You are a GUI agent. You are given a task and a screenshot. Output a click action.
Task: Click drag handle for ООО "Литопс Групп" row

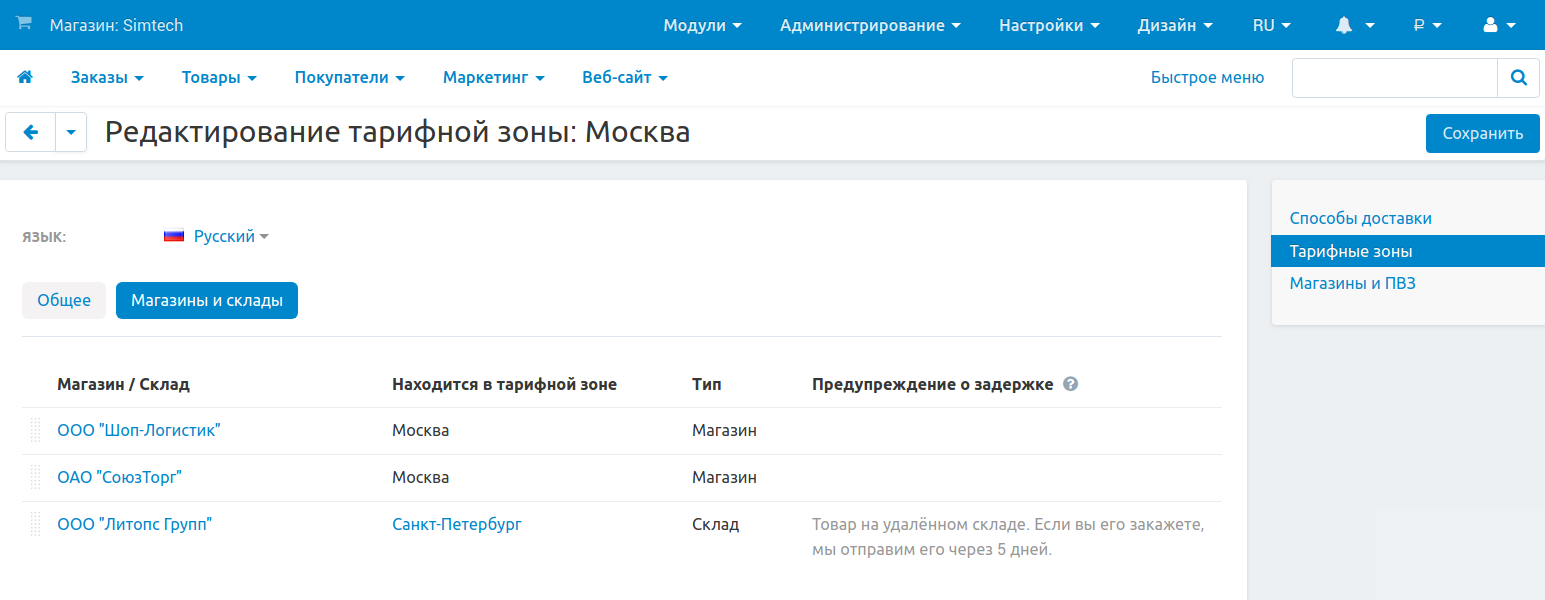coord(35,524)
